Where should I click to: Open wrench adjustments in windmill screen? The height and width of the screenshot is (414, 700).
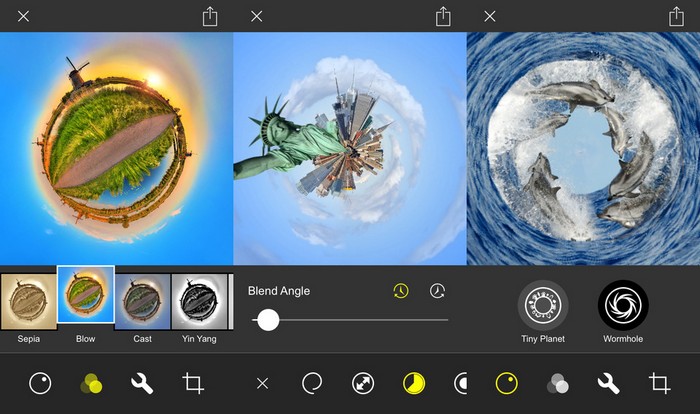142,383
